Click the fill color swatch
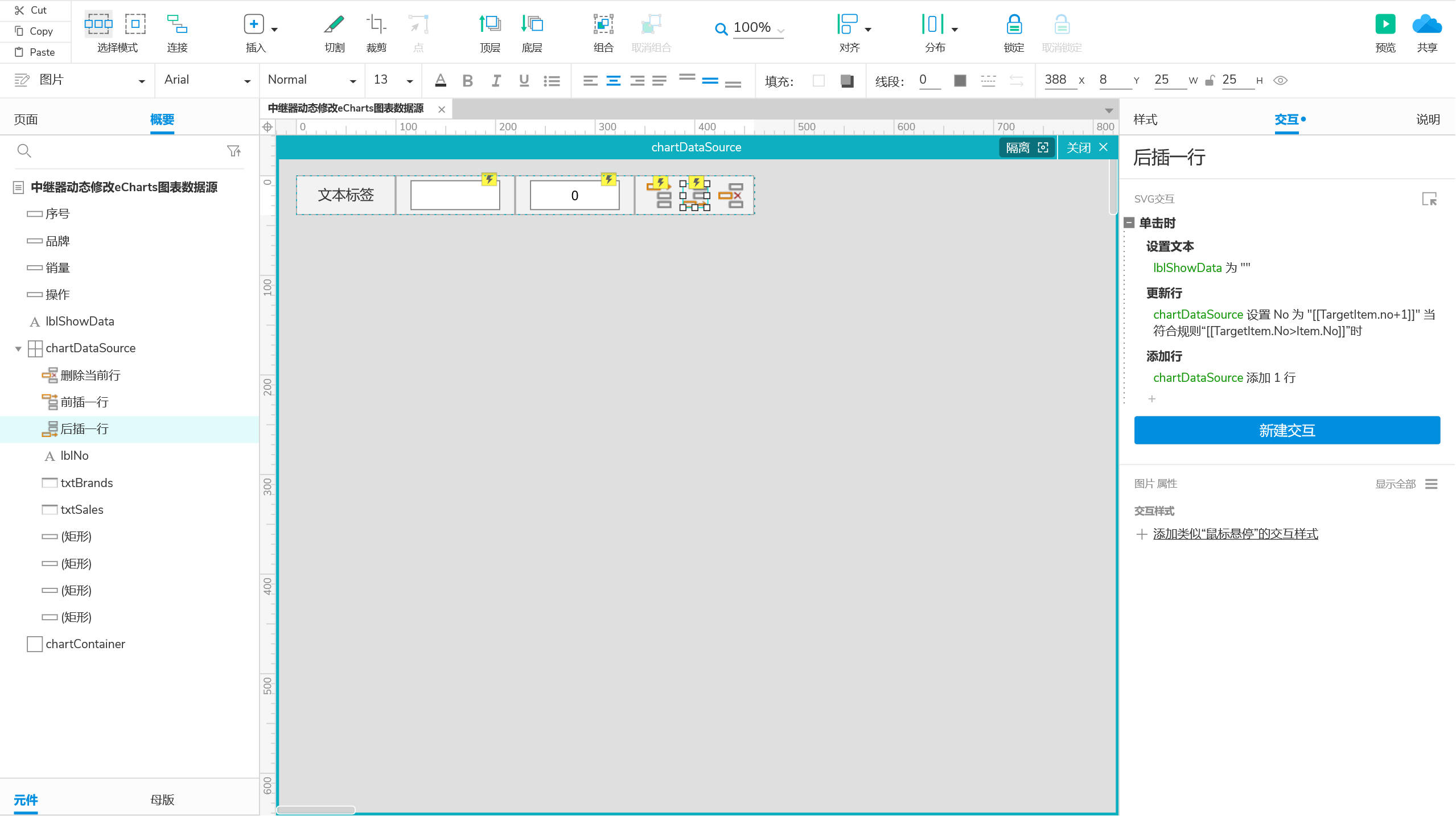 (819, 81)
